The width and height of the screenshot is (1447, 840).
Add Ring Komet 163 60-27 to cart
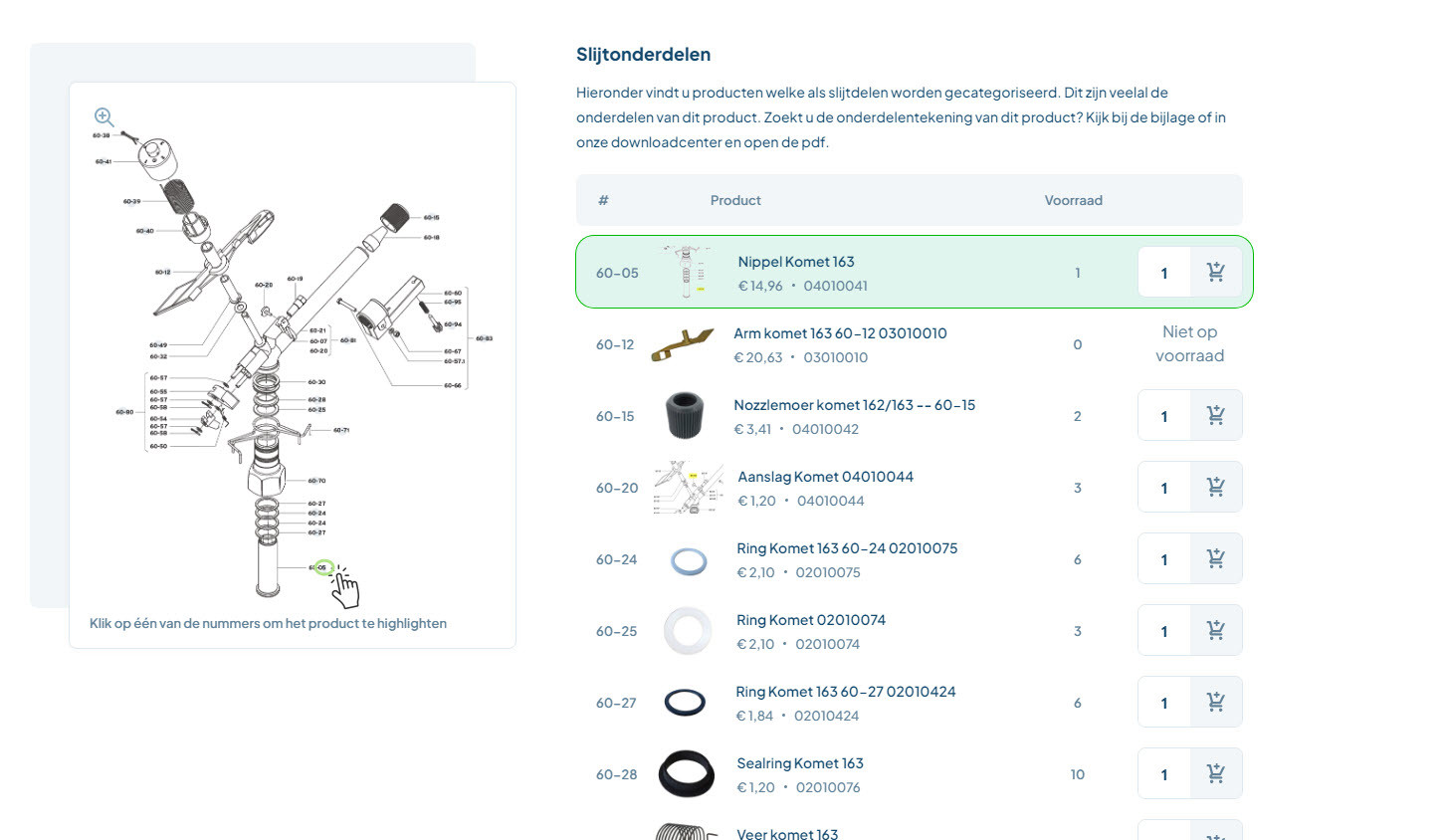click(x=1216, y=703)
